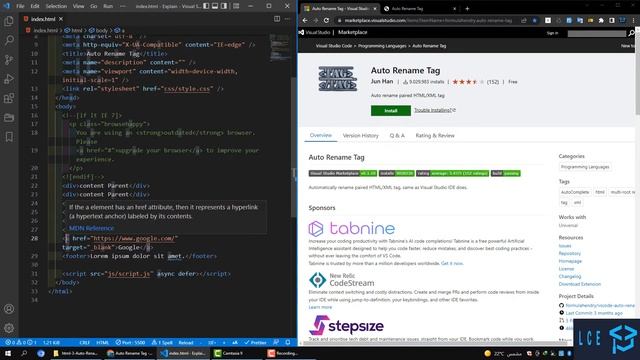Select the html breadcrumb segment

point(73,30)
